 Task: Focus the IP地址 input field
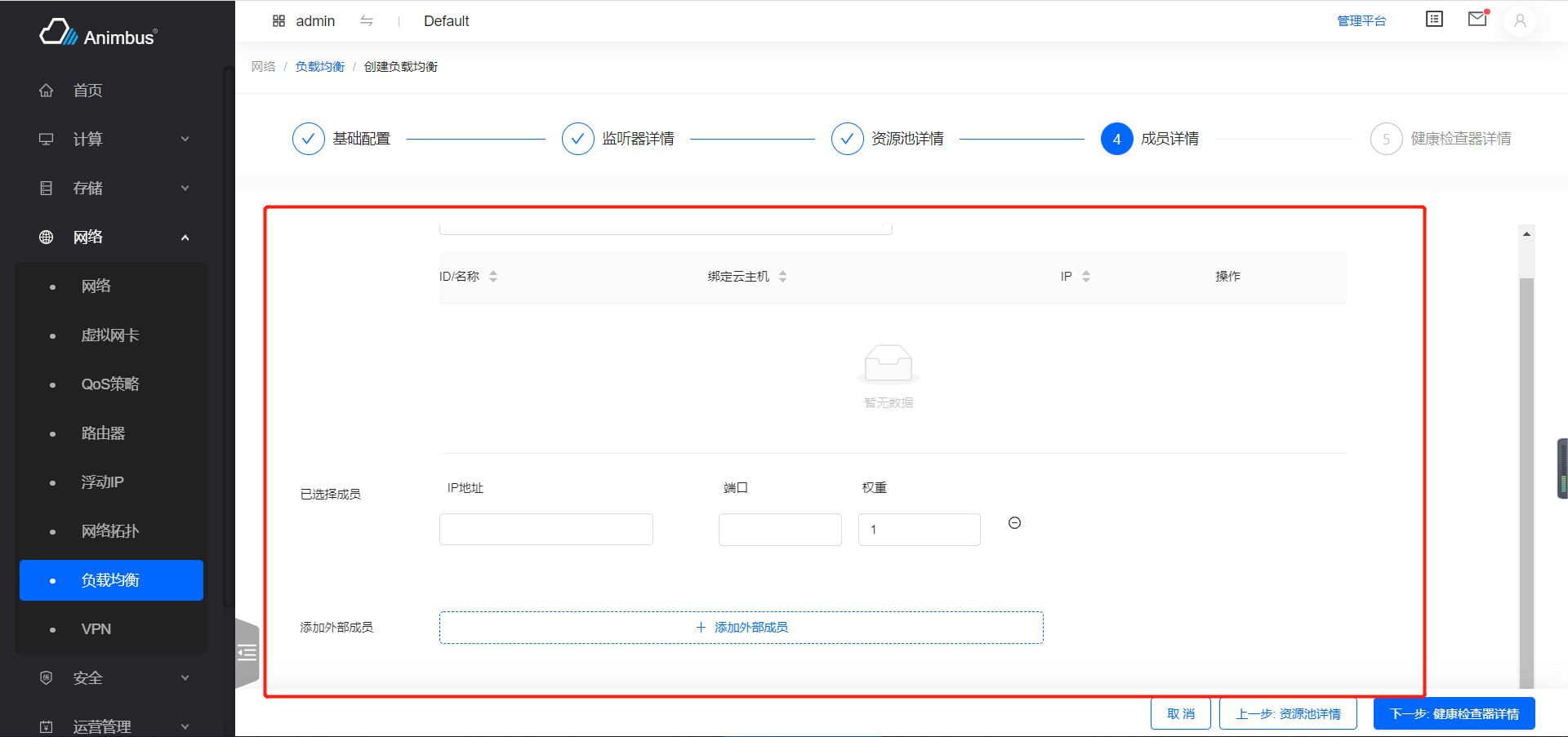pyautogui.click(x=546, y=530)
